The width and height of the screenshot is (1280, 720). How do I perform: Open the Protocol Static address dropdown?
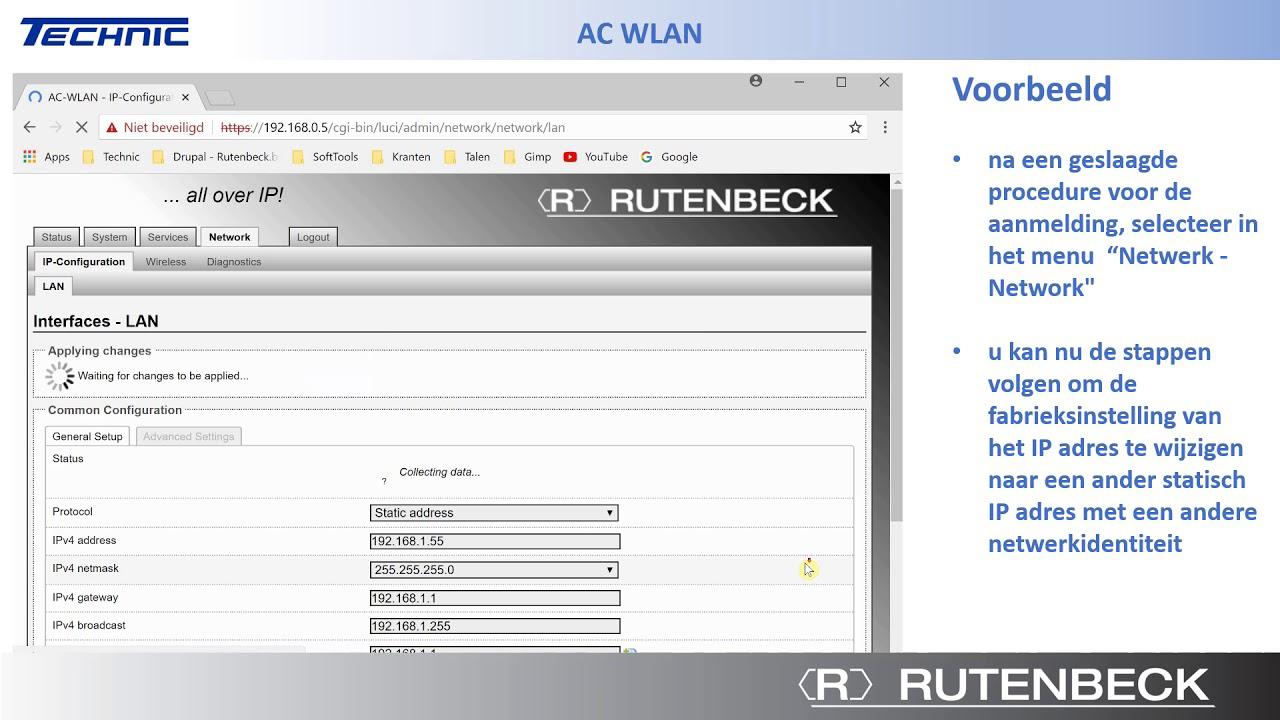coord(494,513)
